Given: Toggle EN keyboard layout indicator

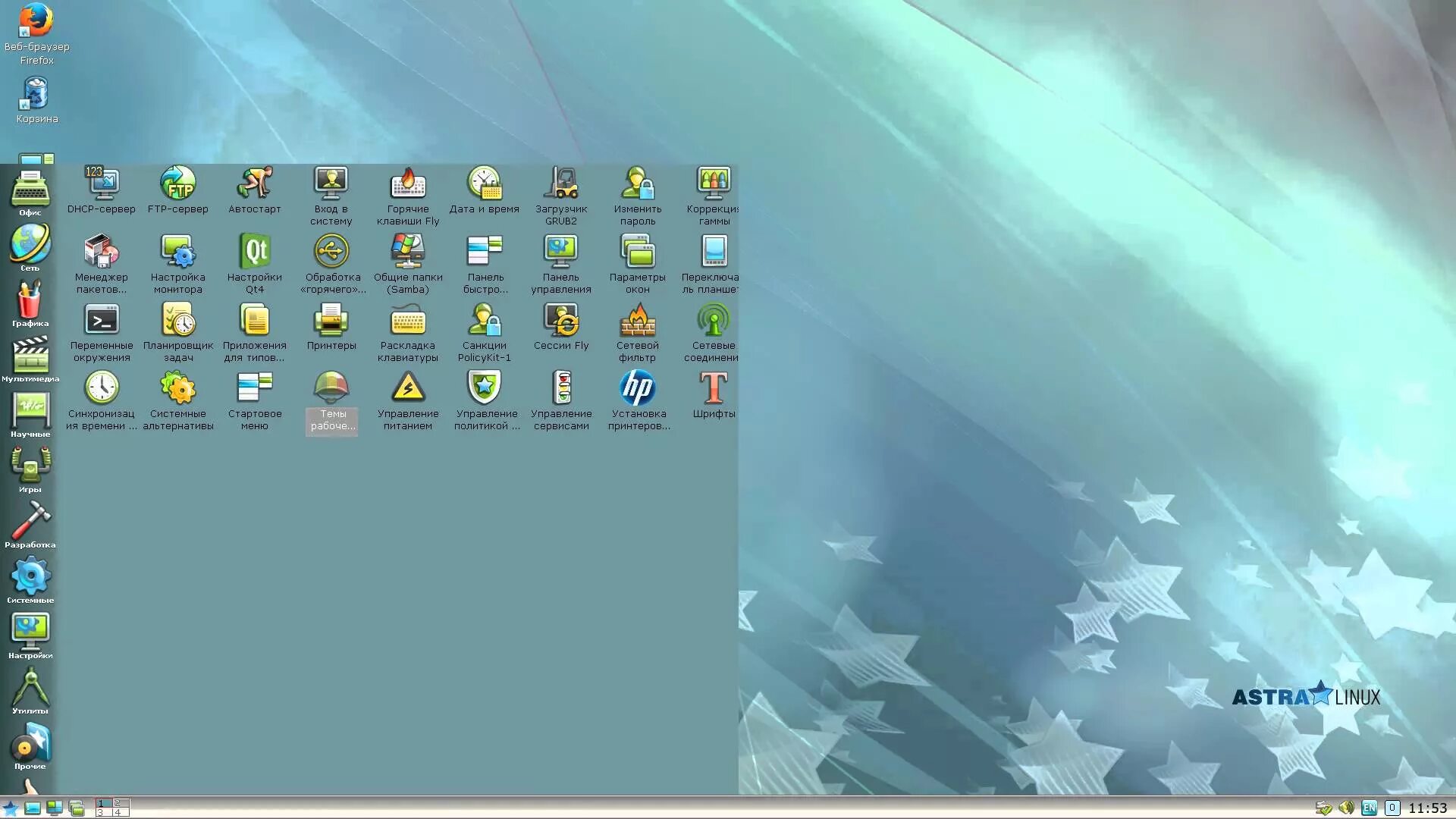Looking at the screenshot, I should pos(1369,808).
